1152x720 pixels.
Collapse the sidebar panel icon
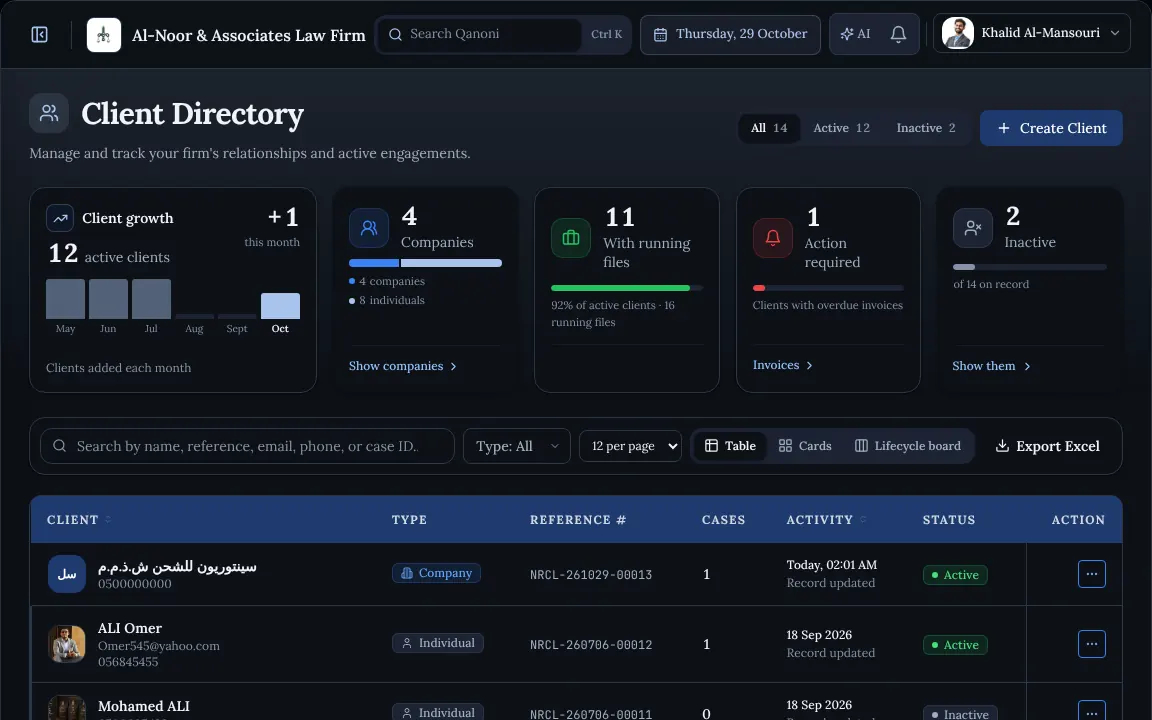(40, 35)
